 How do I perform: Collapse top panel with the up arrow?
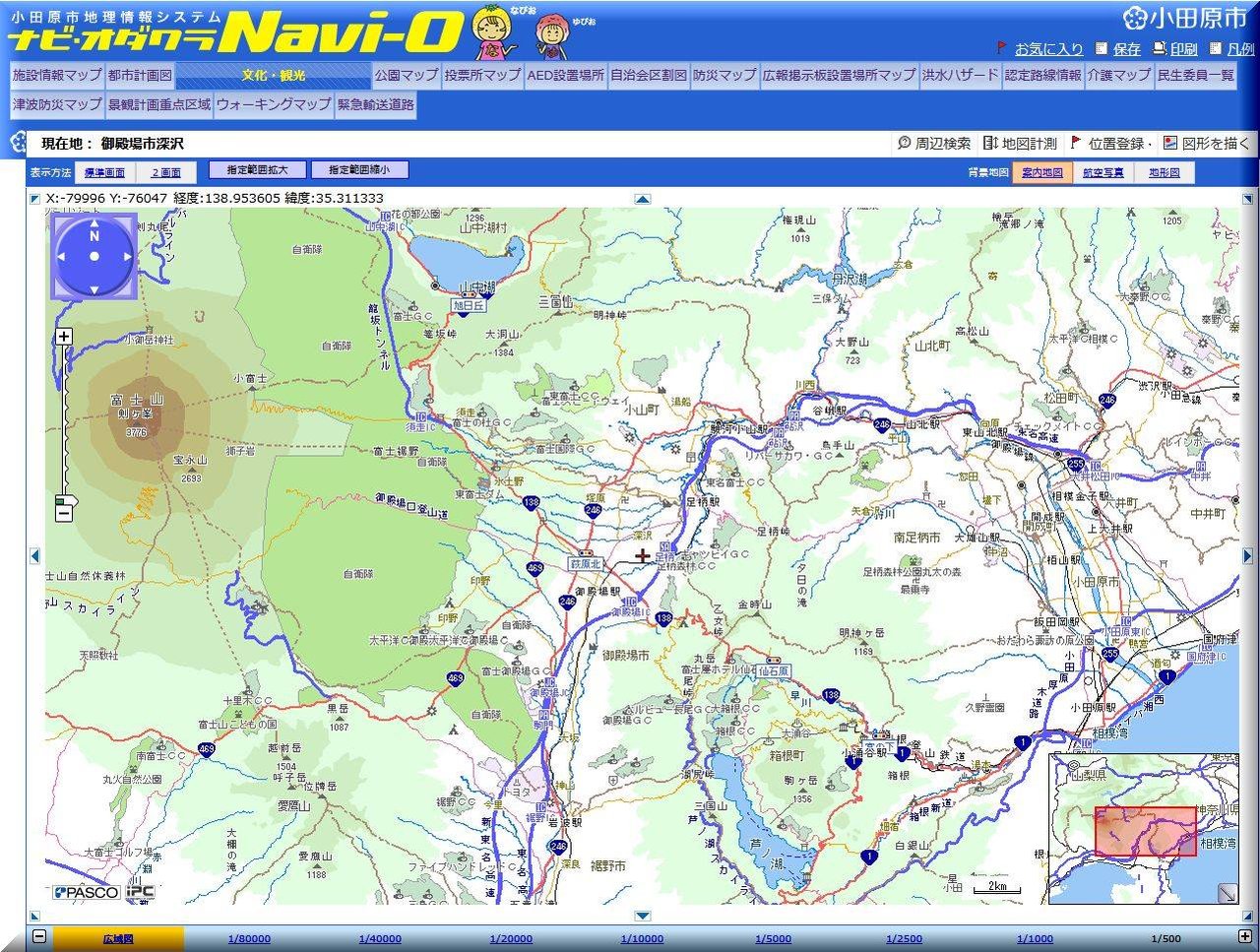click(643, 199)
